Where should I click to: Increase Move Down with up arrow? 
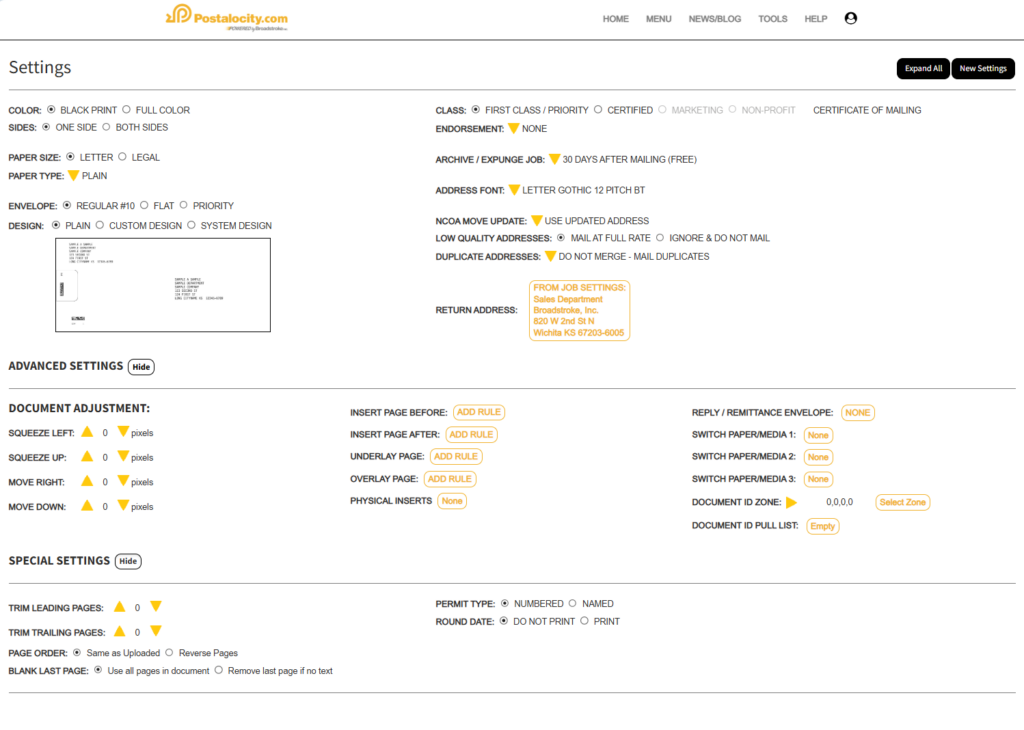click(x=87, y=505)
